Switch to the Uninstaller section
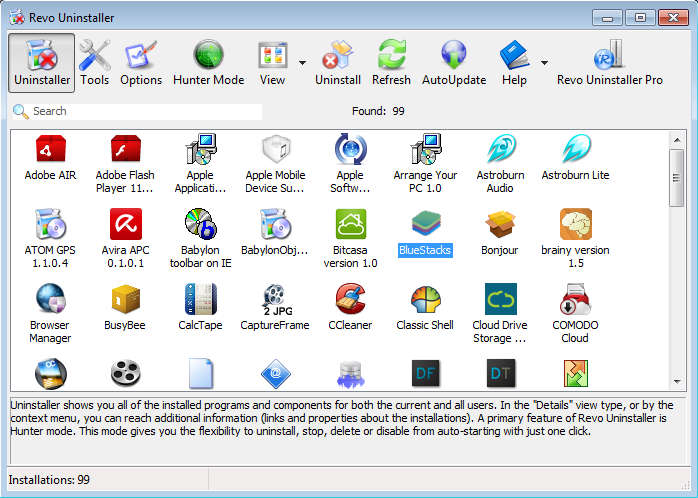Viewport: 698px width, 498px height. tap(41, 62)
